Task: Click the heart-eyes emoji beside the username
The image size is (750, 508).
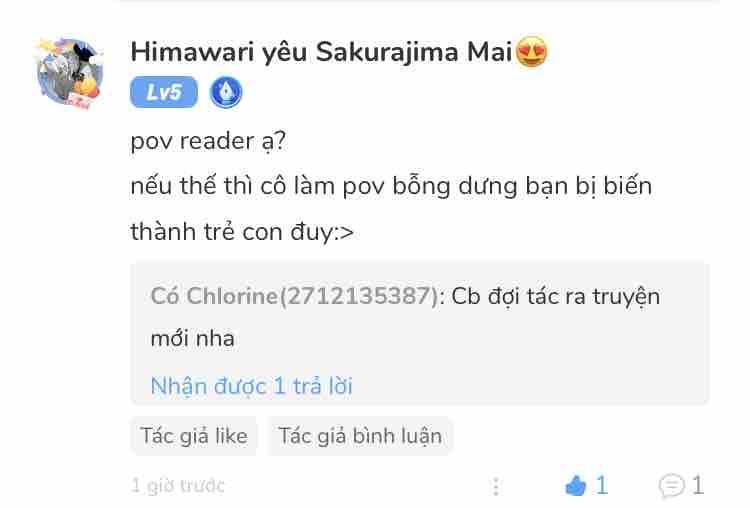Action: pyautogui.click(x=531, y=52)
